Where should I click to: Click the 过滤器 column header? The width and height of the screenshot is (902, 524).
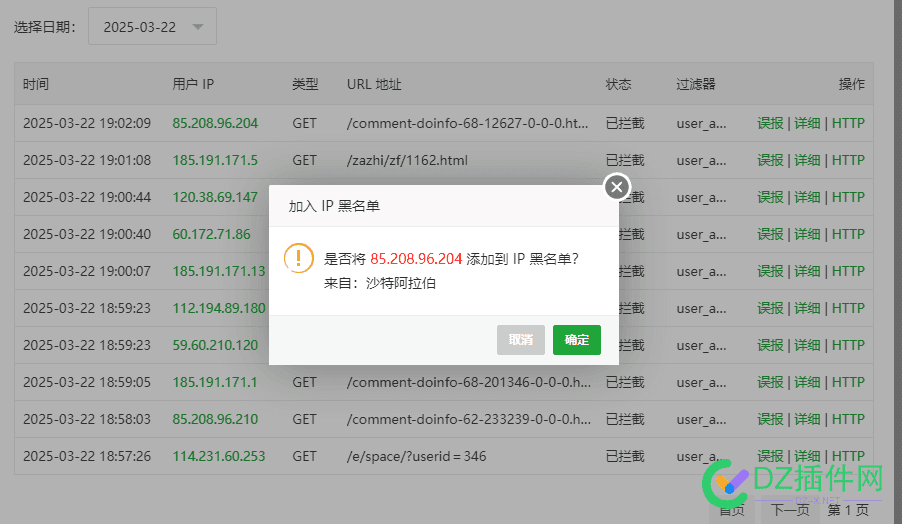[x=695, y=84]
